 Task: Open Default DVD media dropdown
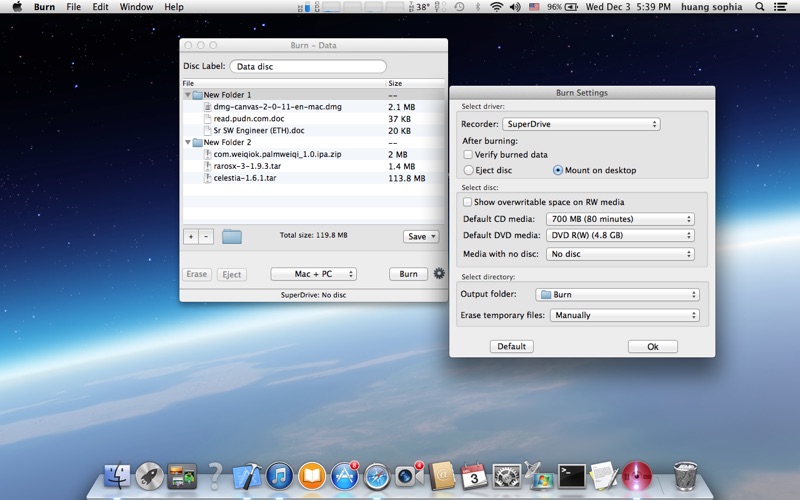[620, 235]
